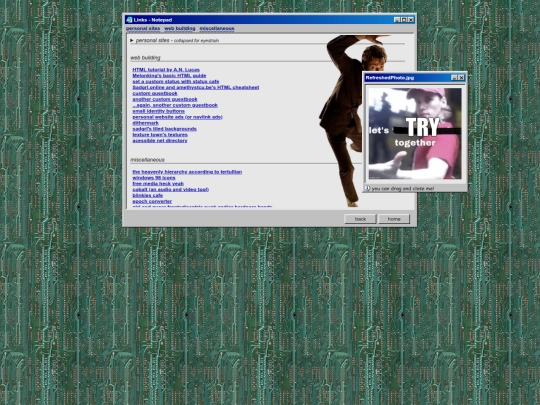The image size is (540, 405).
Task: Click the home button in Links window
Action: point(394,219)
